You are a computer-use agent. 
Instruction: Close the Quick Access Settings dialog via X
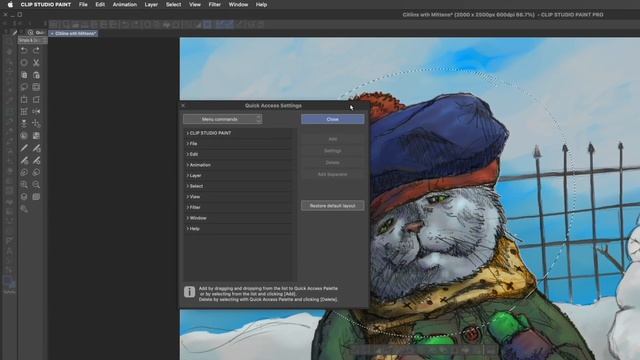(183, 106)
